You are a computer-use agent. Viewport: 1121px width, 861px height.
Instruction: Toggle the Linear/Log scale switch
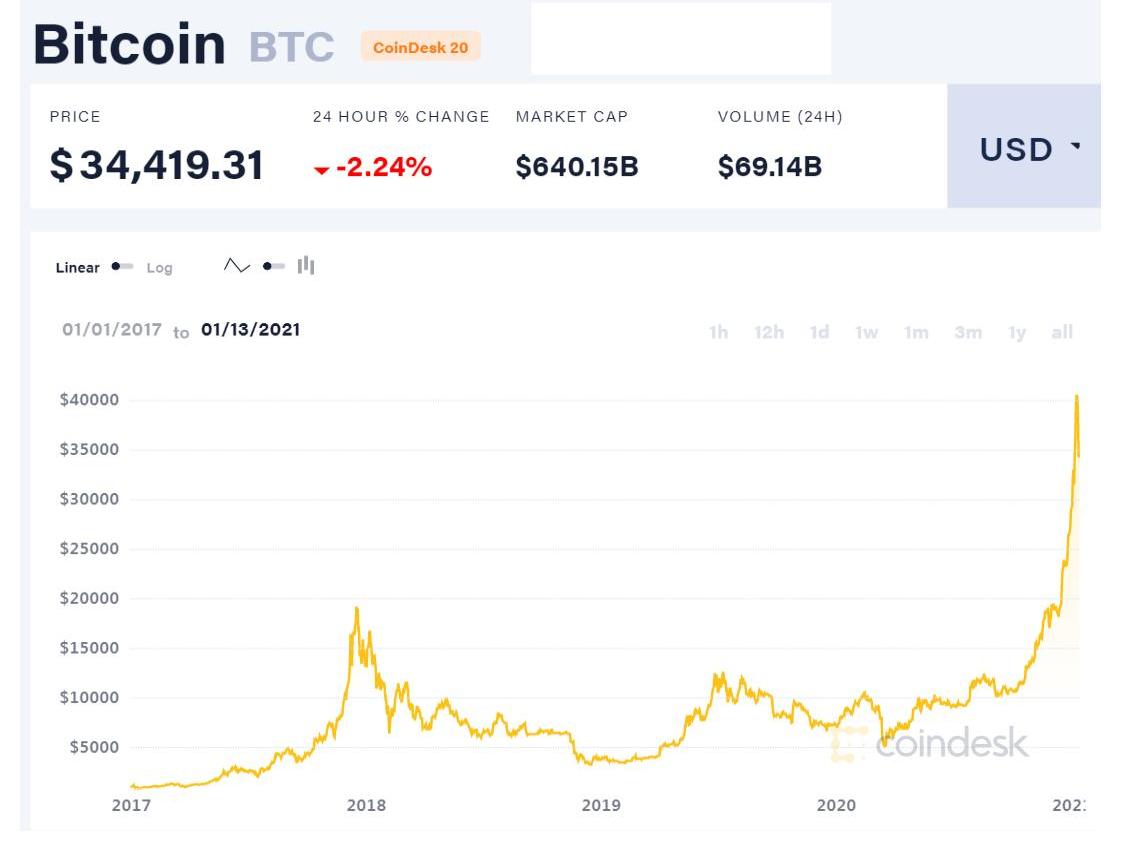pos(123,267)
